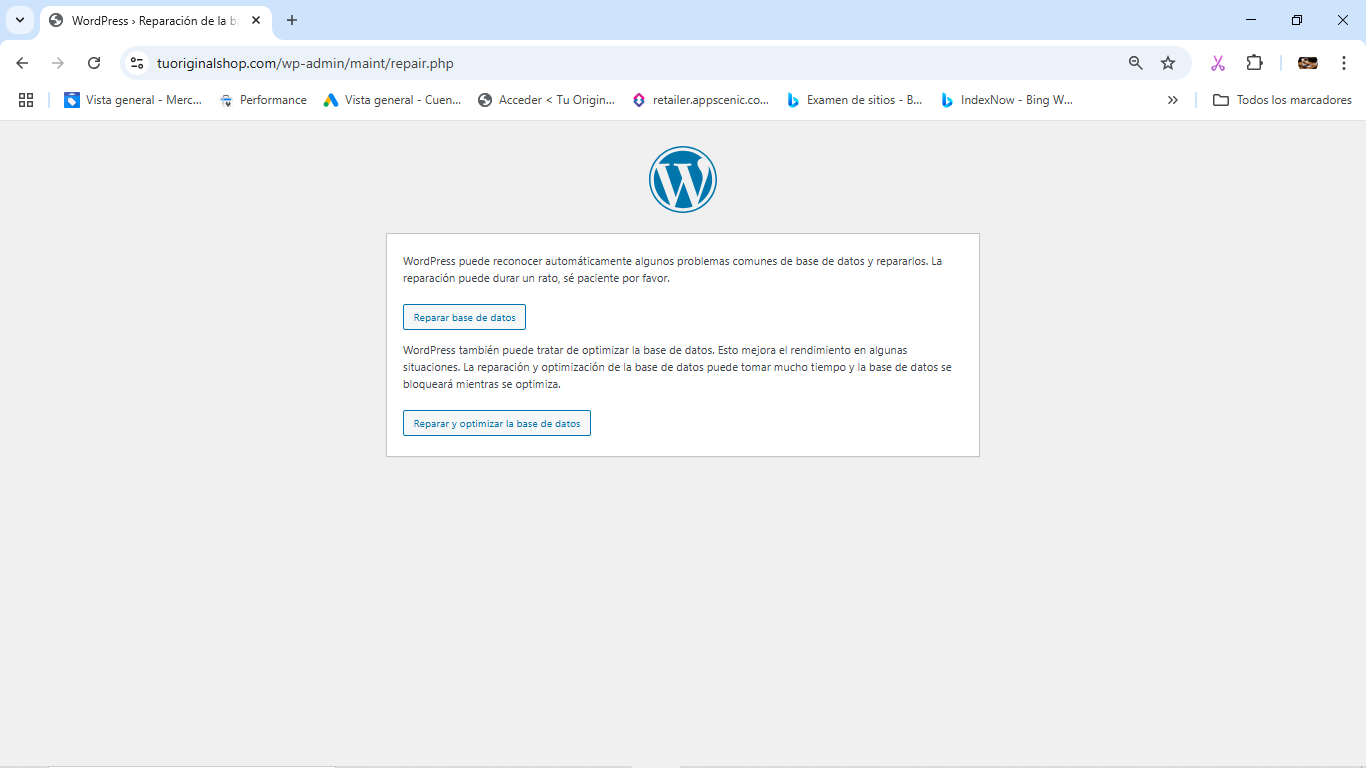Open the Chrome profile avatar
This screenshot has height=768, width=1366.
coord(1308,63)
